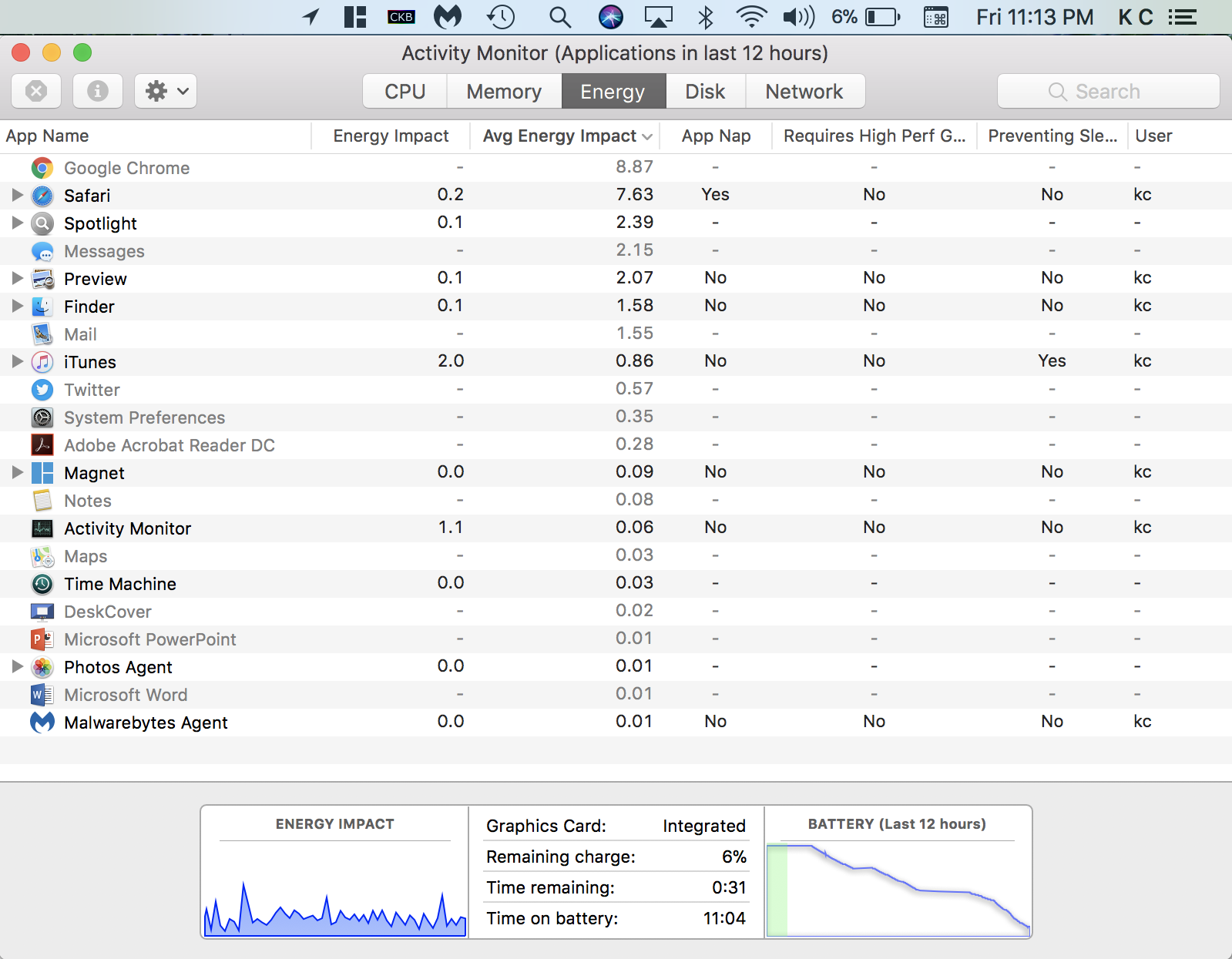Click the Activity Monitor row icon
The height and width of the screenshot is (959, 1232).
[42, 528]
